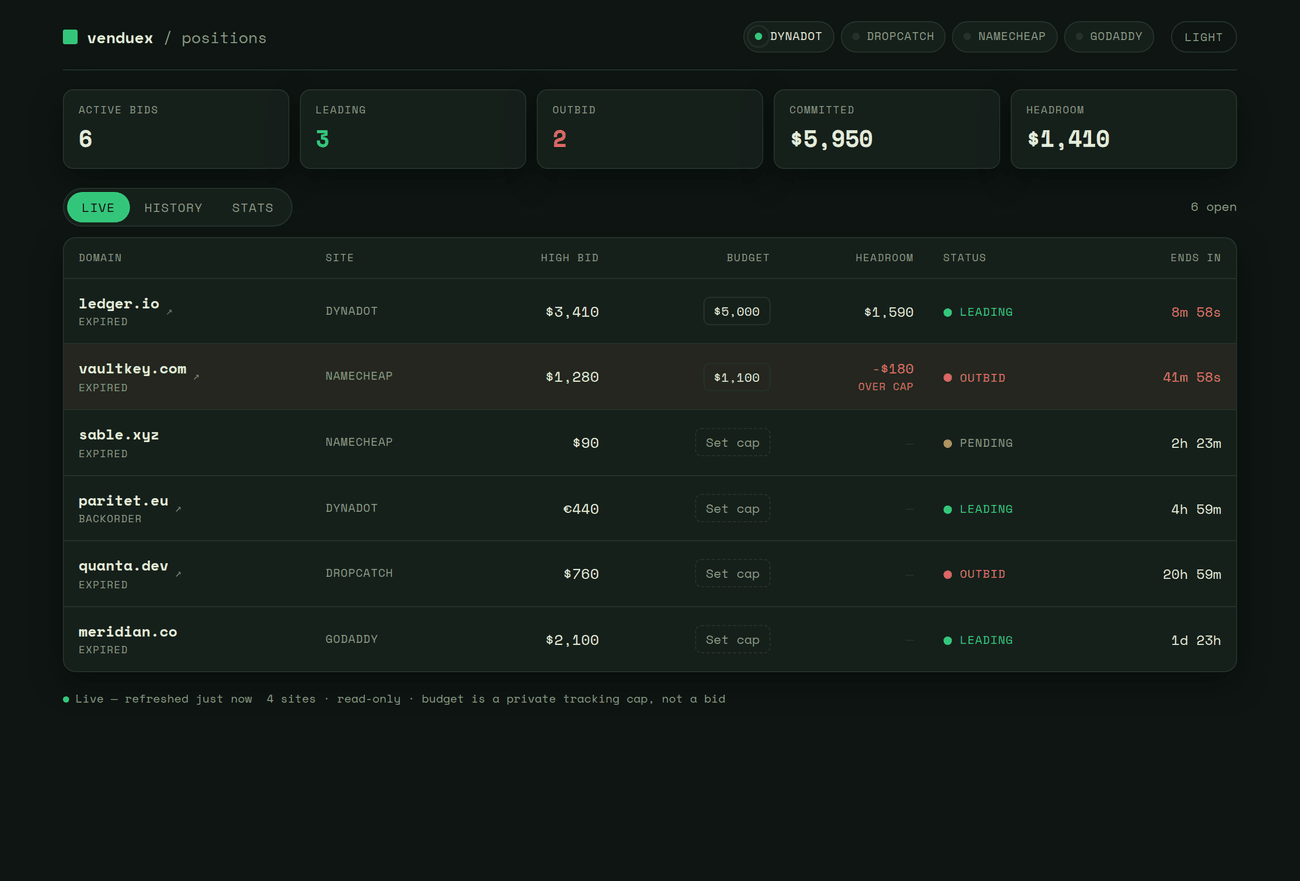The image size is (1300, 881).
Task: Select the LIVE tab
Action: point(98,207)
